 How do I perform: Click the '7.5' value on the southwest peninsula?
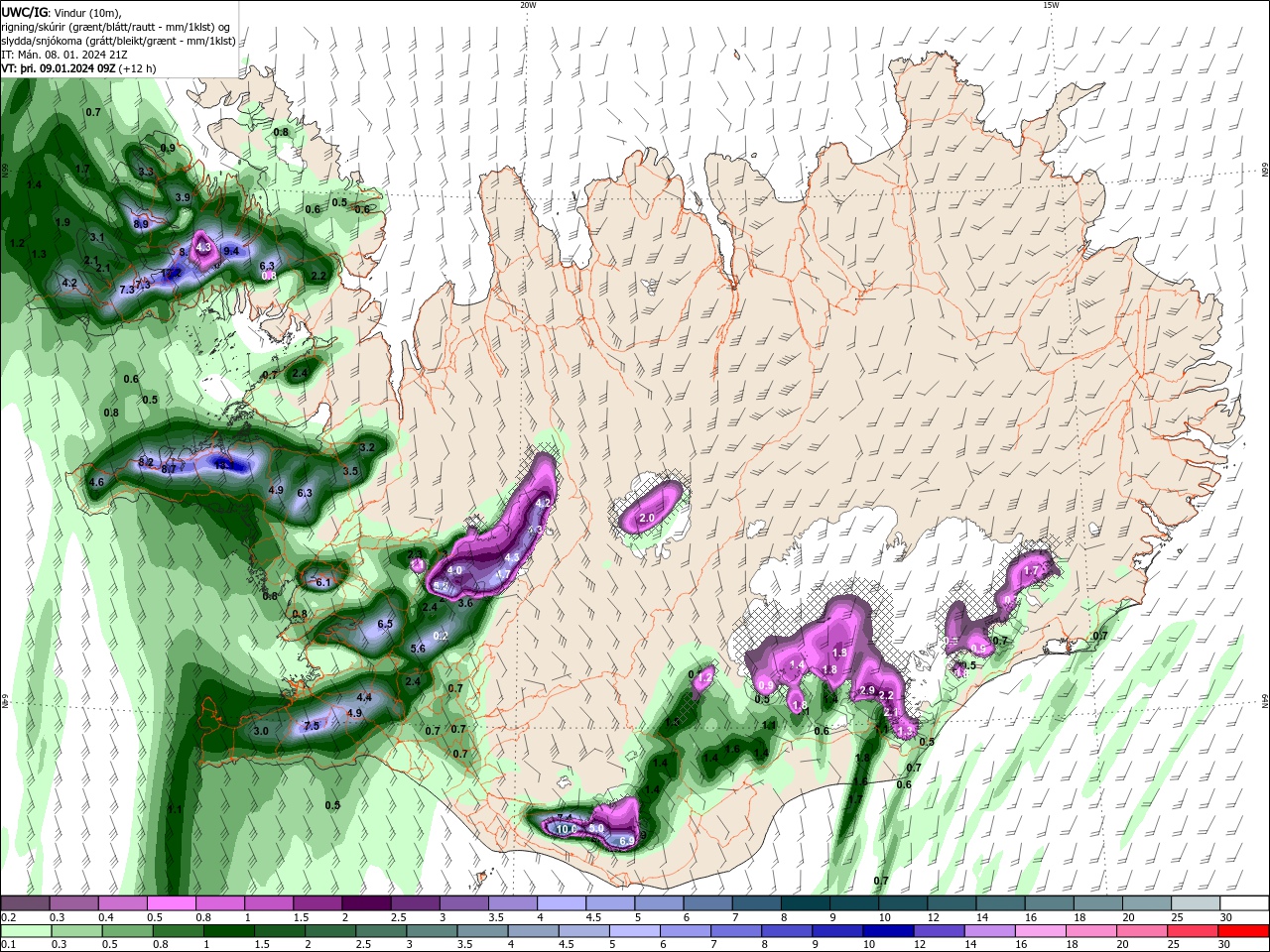tap(312, 725)
